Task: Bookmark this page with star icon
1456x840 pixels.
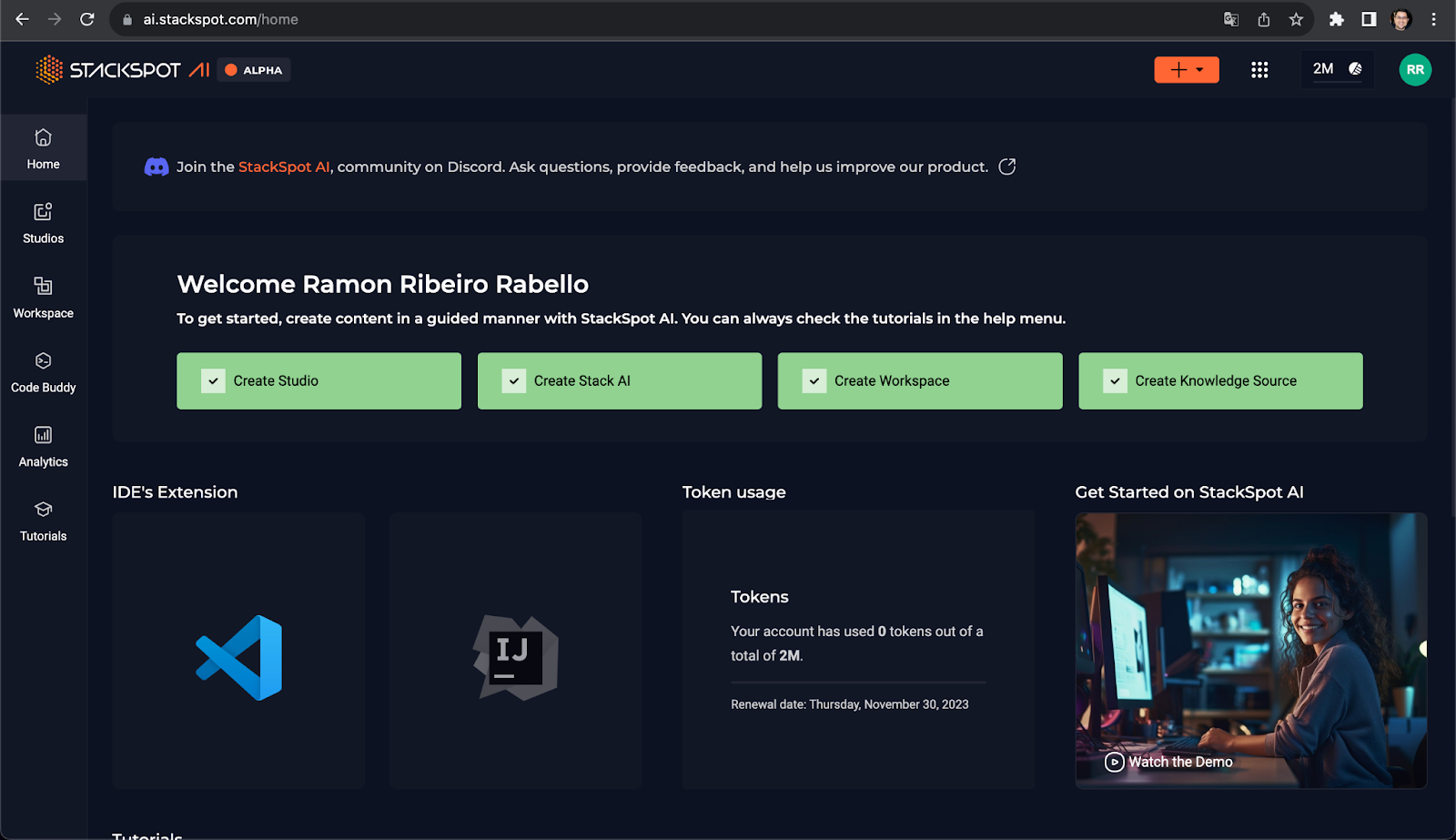Action: [1296, 19]
